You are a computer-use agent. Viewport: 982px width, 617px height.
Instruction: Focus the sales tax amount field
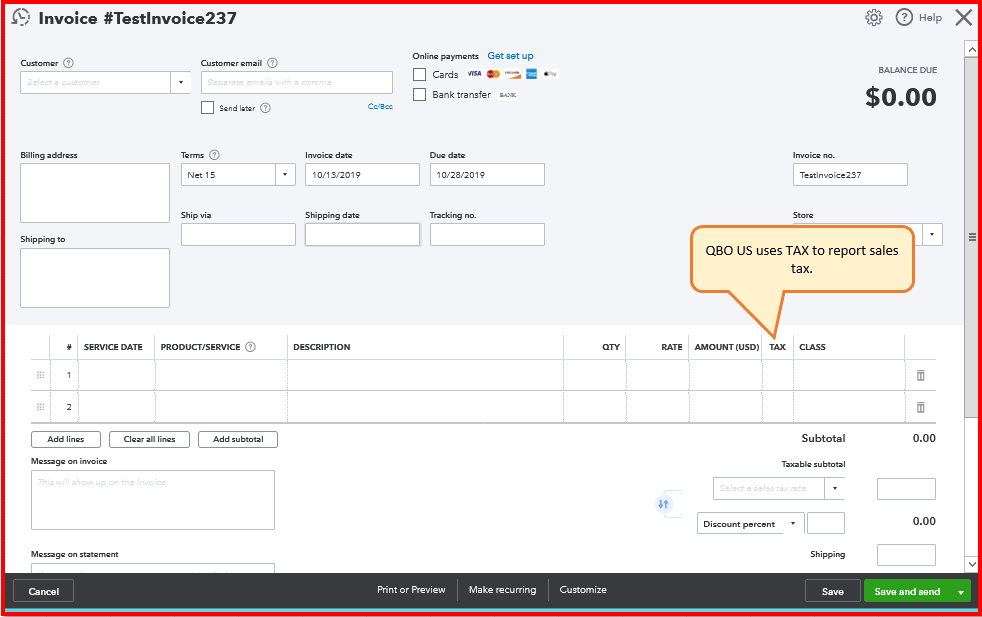906,489
